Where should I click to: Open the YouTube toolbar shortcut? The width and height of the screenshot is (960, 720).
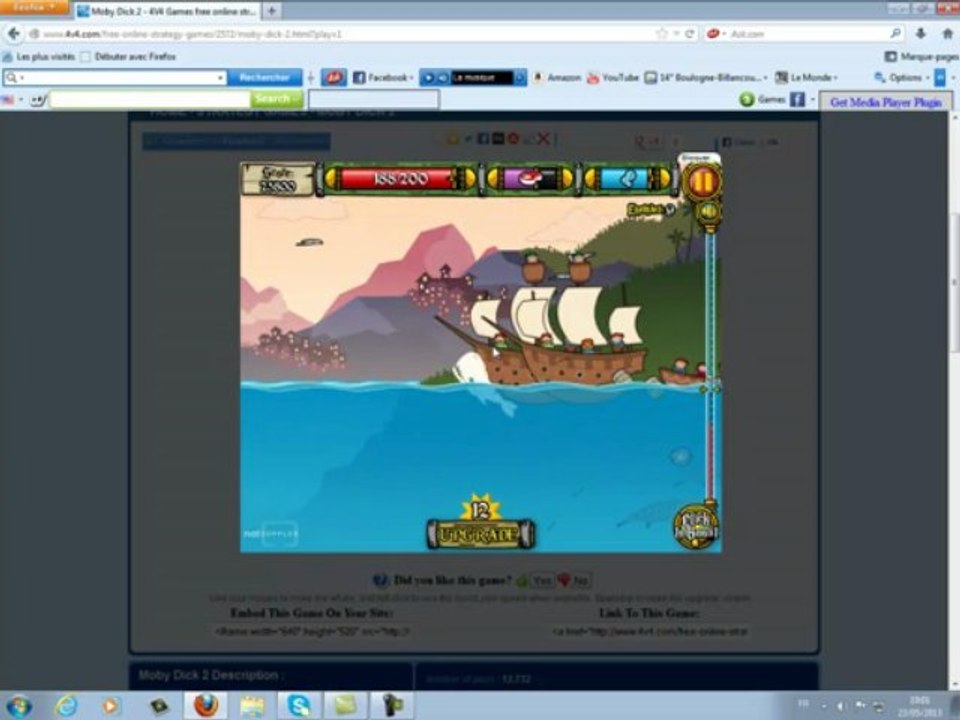tap(613, 78)
